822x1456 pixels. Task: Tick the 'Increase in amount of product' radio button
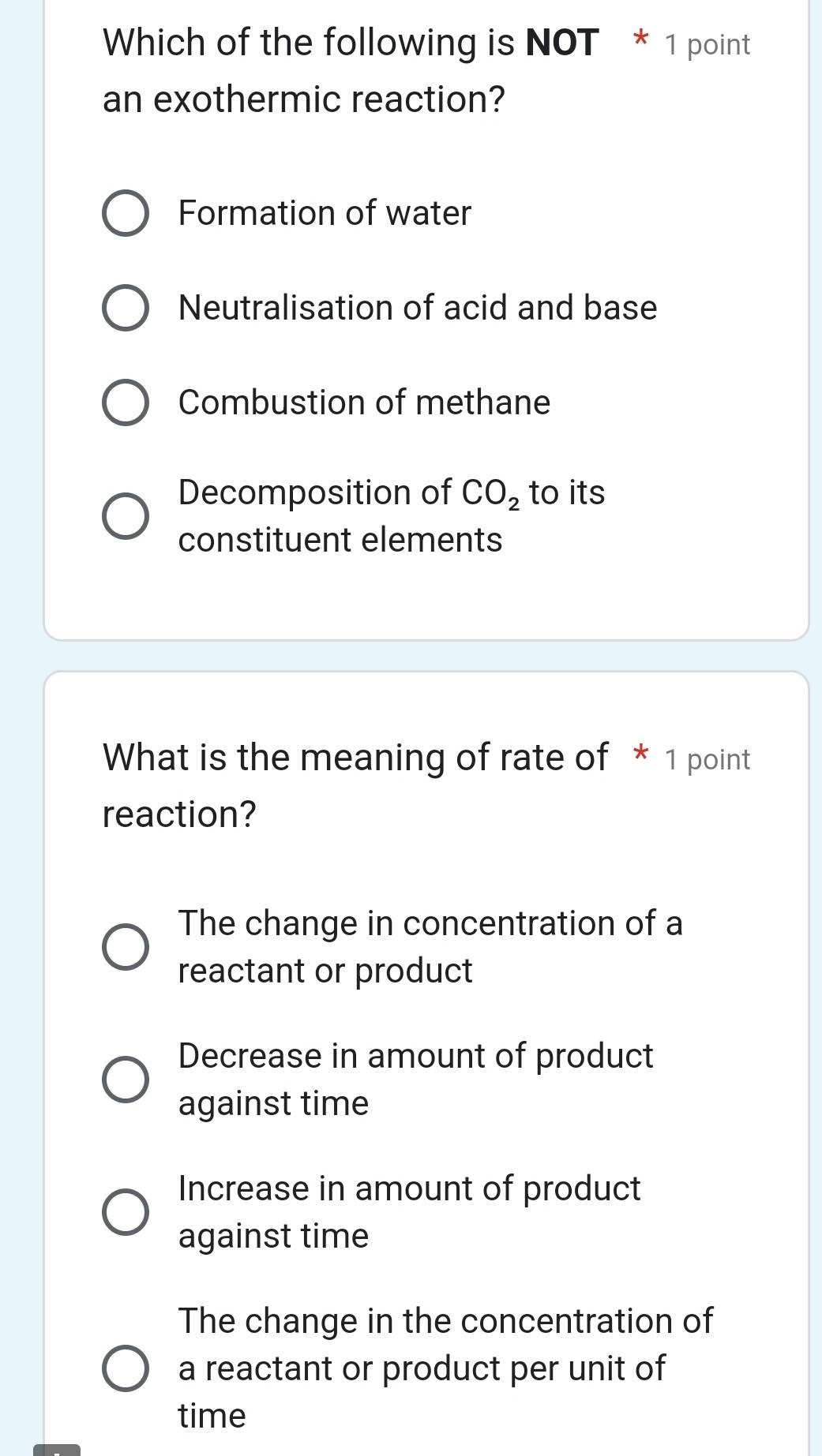pyautogui.click(x=125, y=1212)
